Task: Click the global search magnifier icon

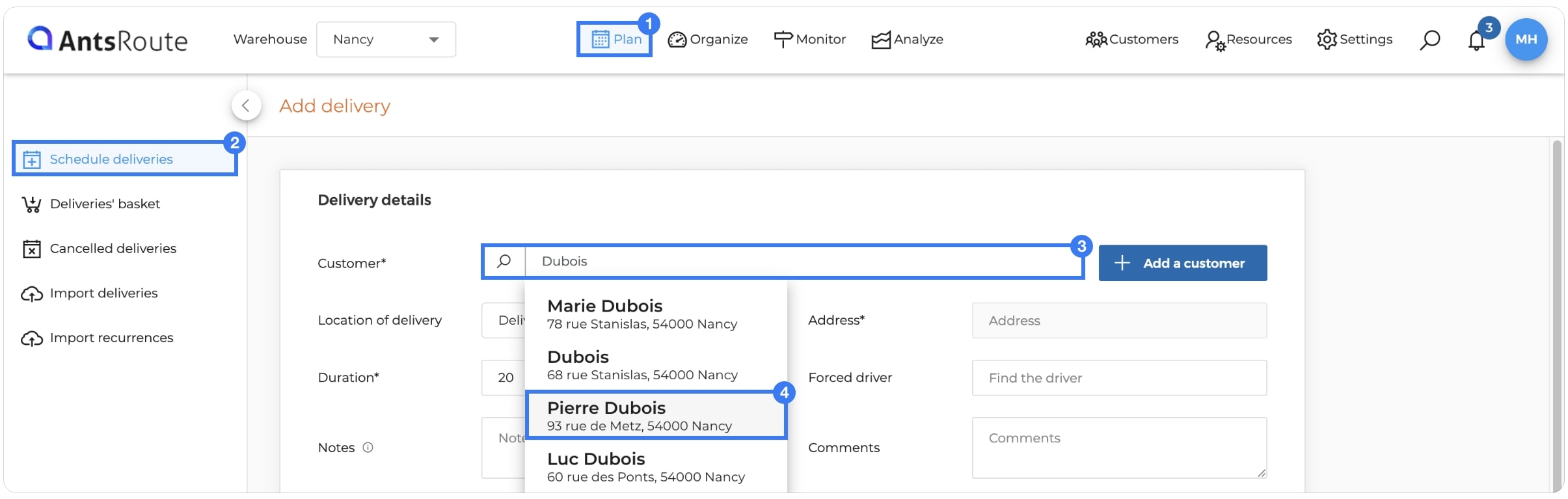Action: tap(1429, 40)
